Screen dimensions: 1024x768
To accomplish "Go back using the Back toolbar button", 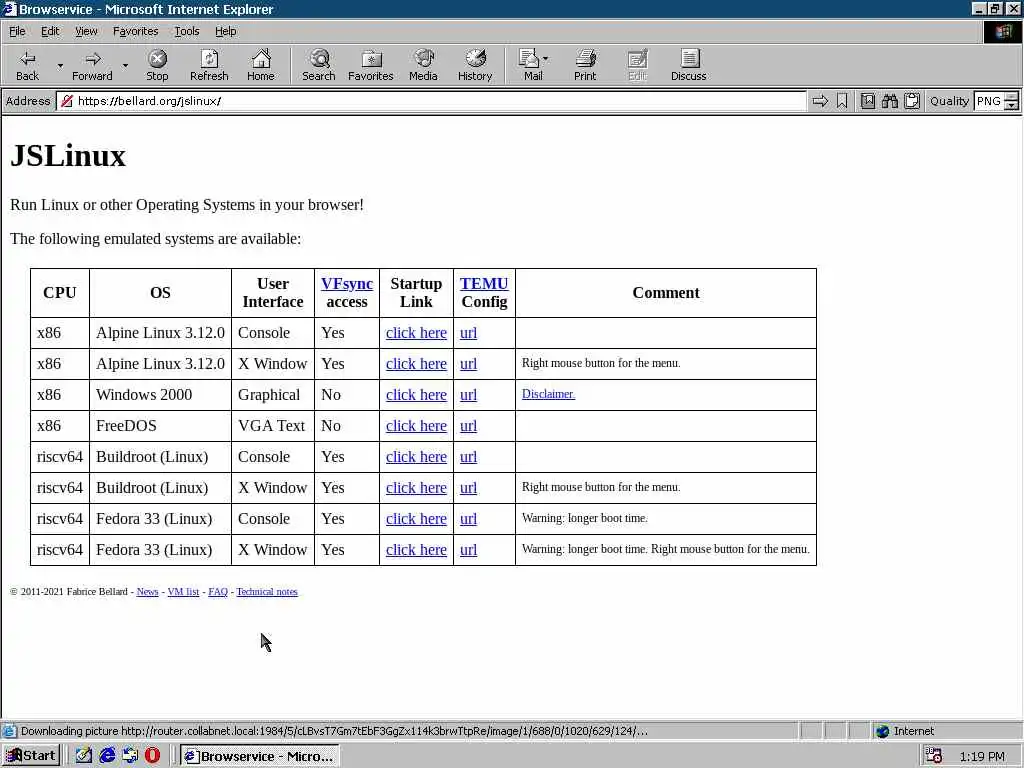I will click(x=27, y=65).
